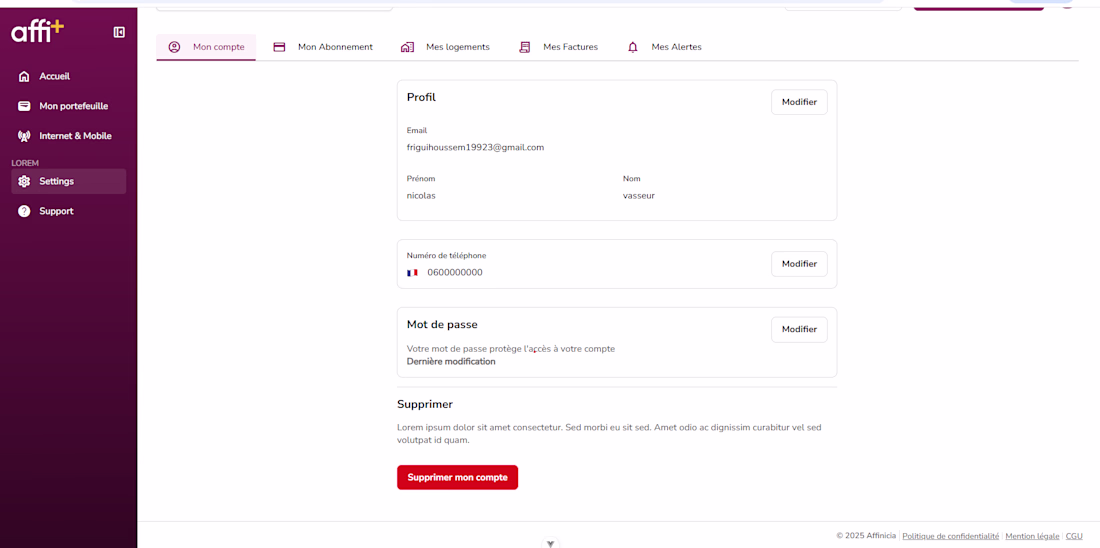Click the Support question mark icon
The width and height of the screenshot is (1100, 548).
pos(24,211)
